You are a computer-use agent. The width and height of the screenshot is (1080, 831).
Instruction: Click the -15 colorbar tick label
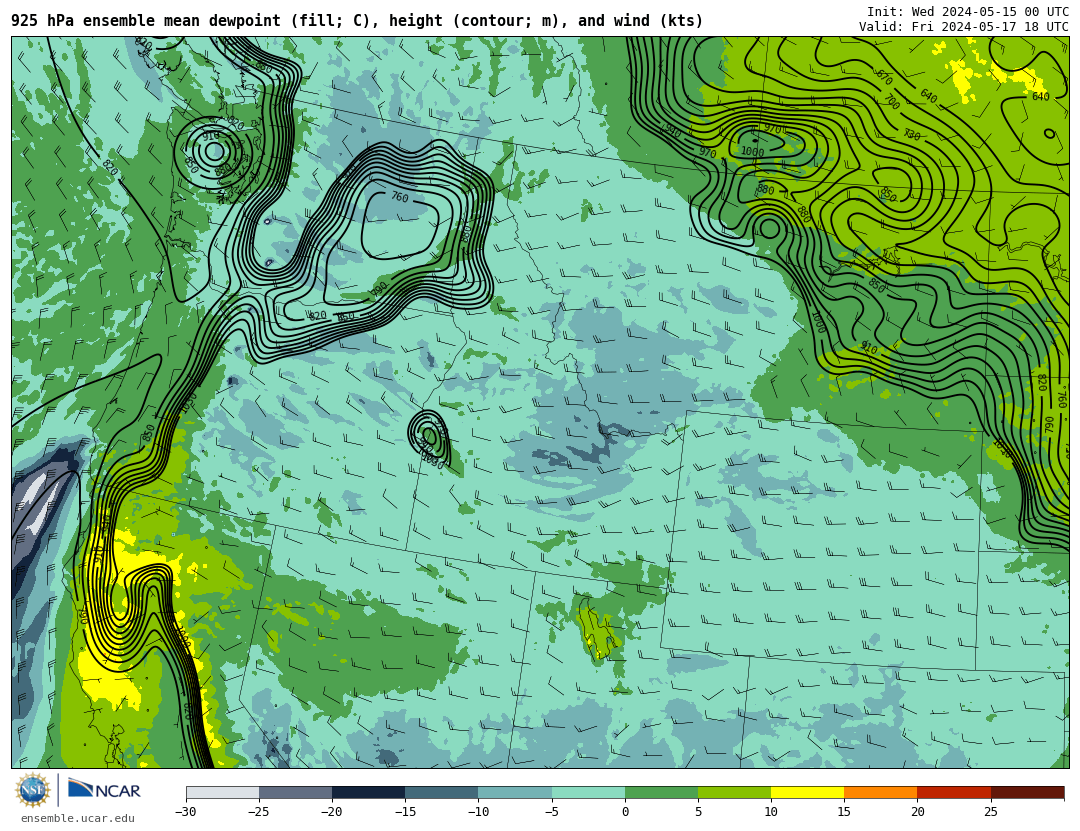[x=405, y=812]
